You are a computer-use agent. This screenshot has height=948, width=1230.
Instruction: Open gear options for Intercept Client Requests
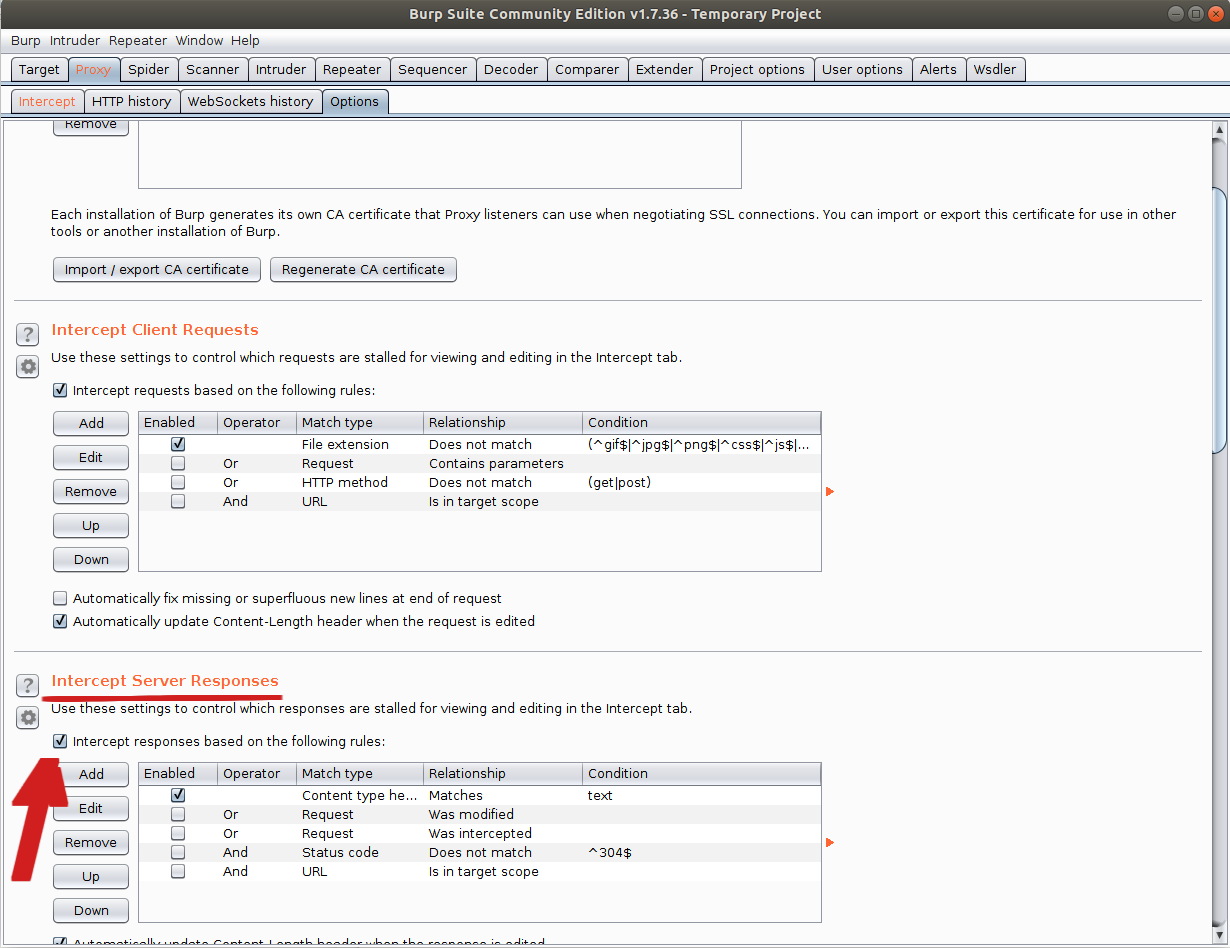pos(28,366)
